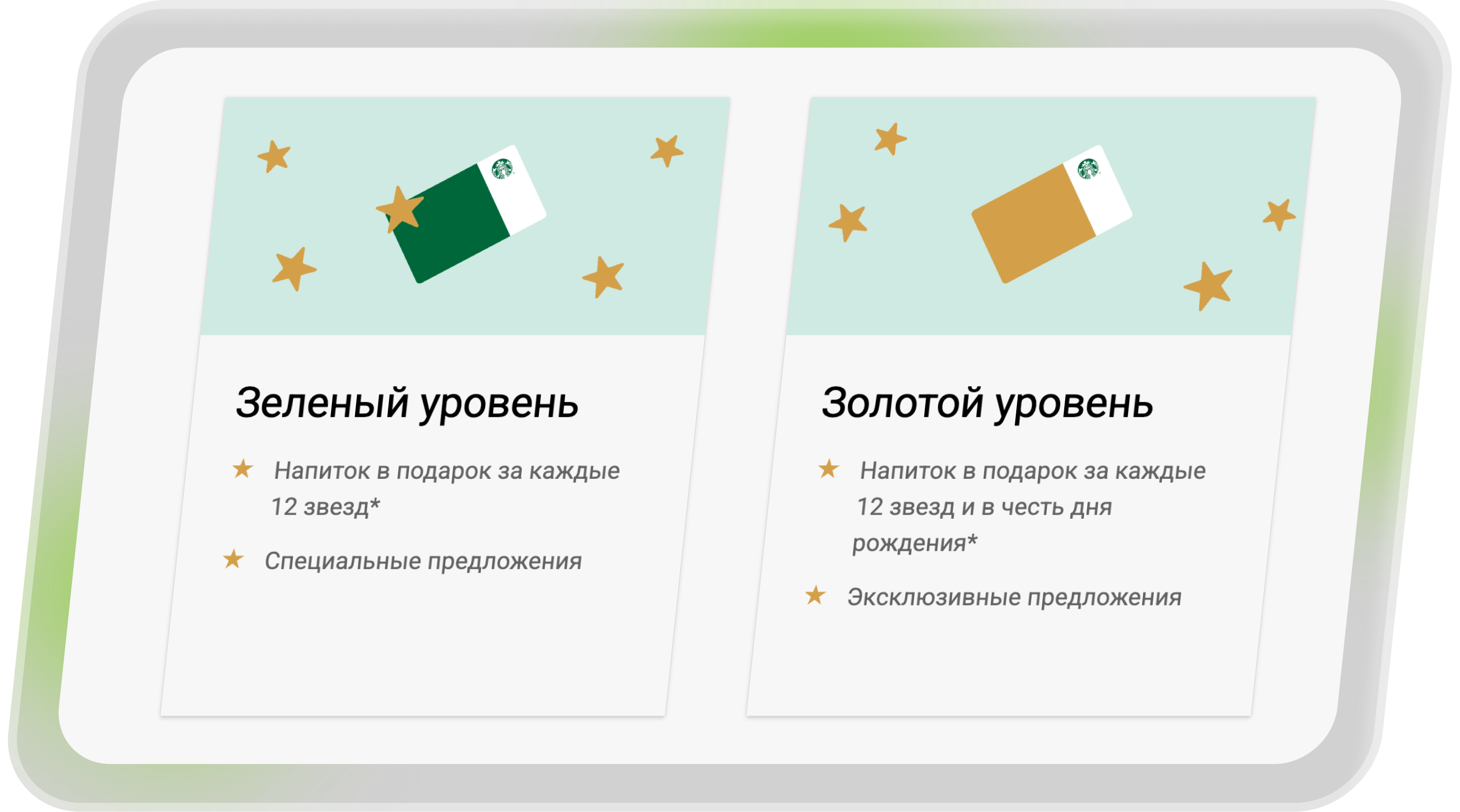The image size is (1460, 812).
Task: Click the Специальные предложения text
Action: tap(423, 562)
